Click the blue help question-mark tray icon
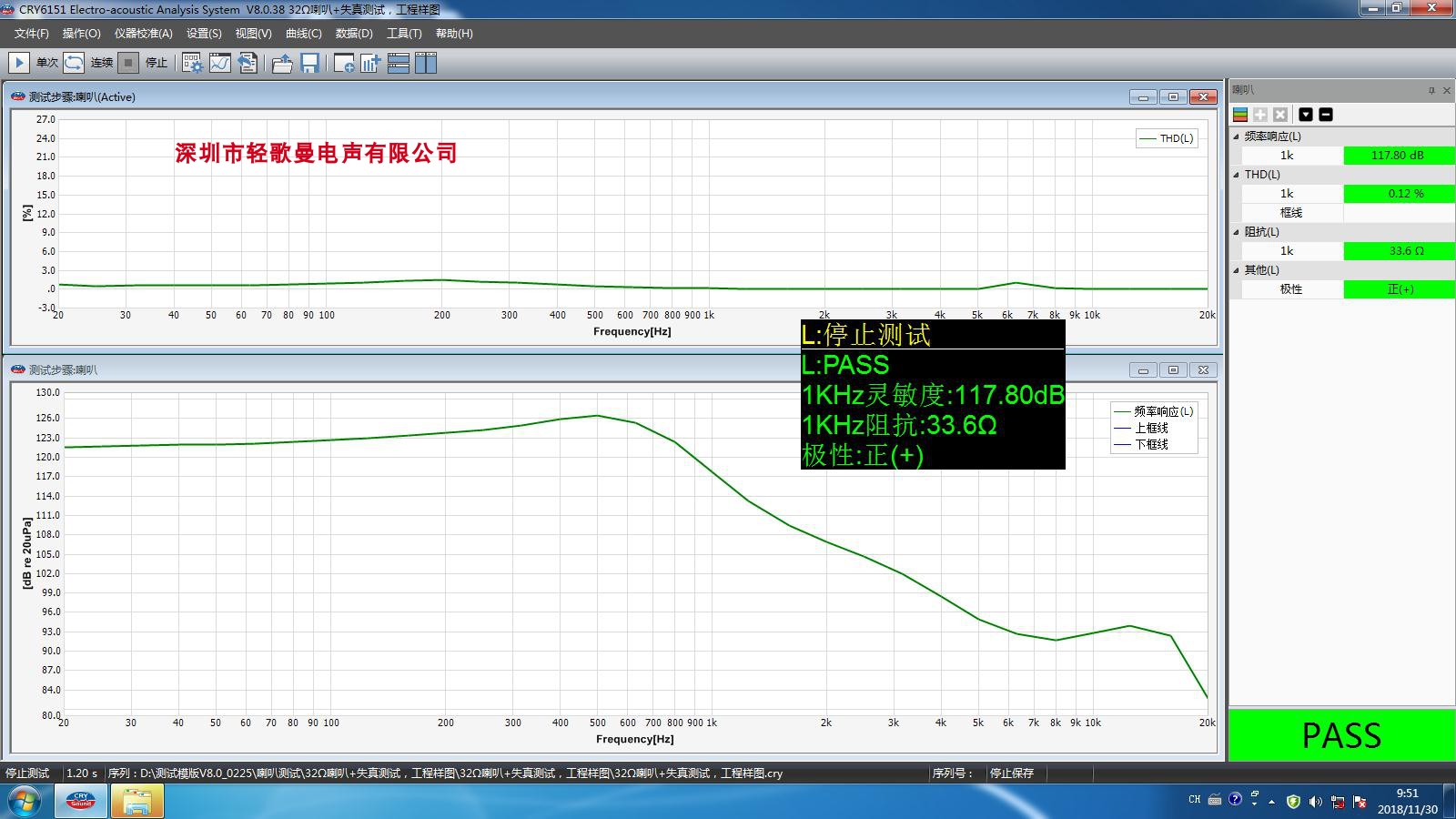 [1235, 799]
